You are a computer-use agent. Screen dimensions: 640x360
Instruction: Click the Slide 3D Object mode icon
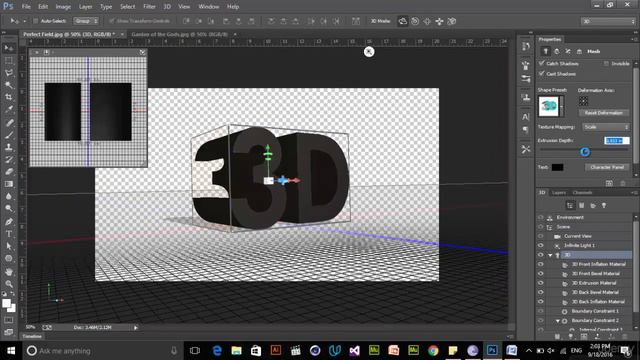coord(439,21)
